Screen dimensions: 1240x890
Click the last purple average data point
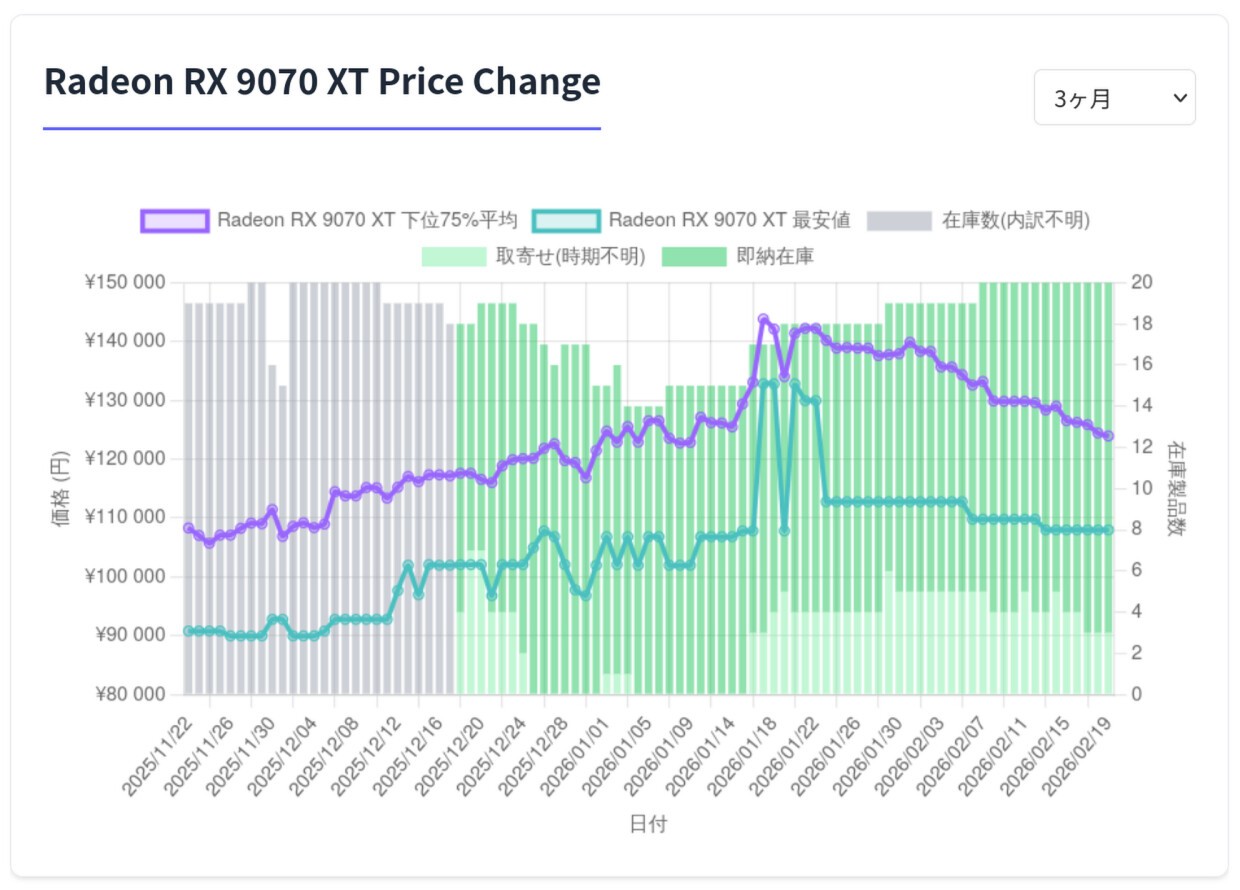tap(1108, 436)
